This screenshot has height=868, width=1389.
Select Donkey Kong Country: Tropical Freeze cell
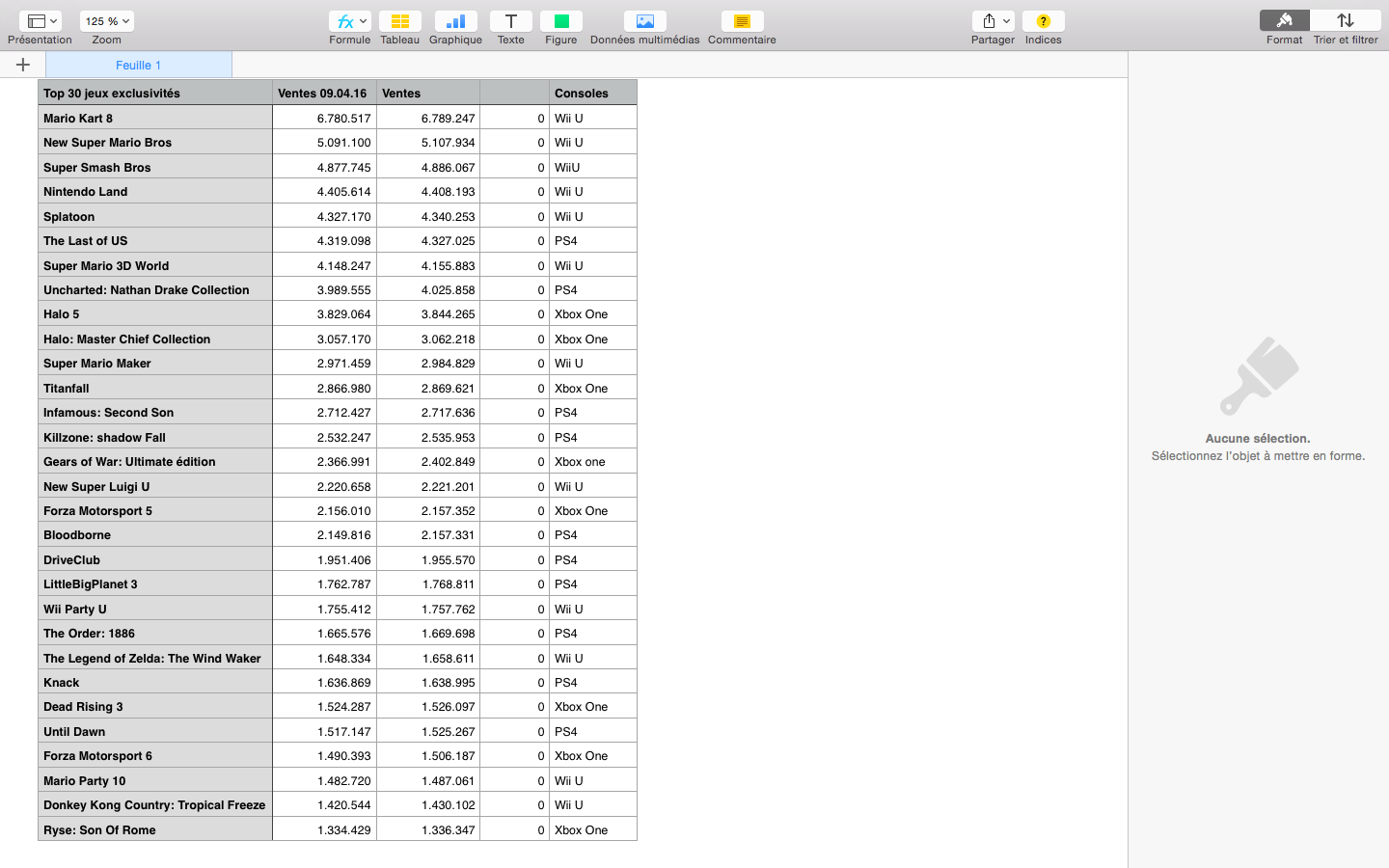tap(155, 804)
